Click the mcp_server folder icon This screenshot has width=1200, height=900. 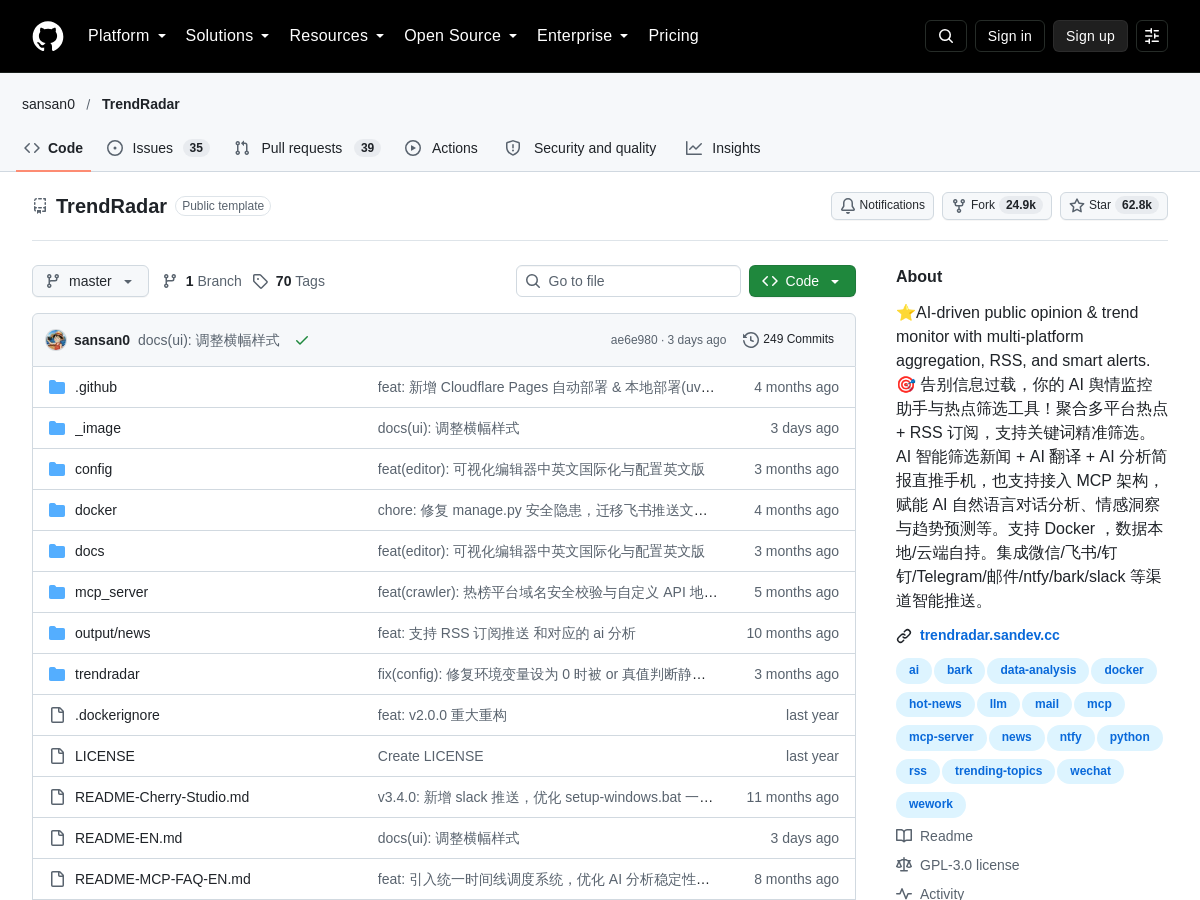click(x=57, y=592)
